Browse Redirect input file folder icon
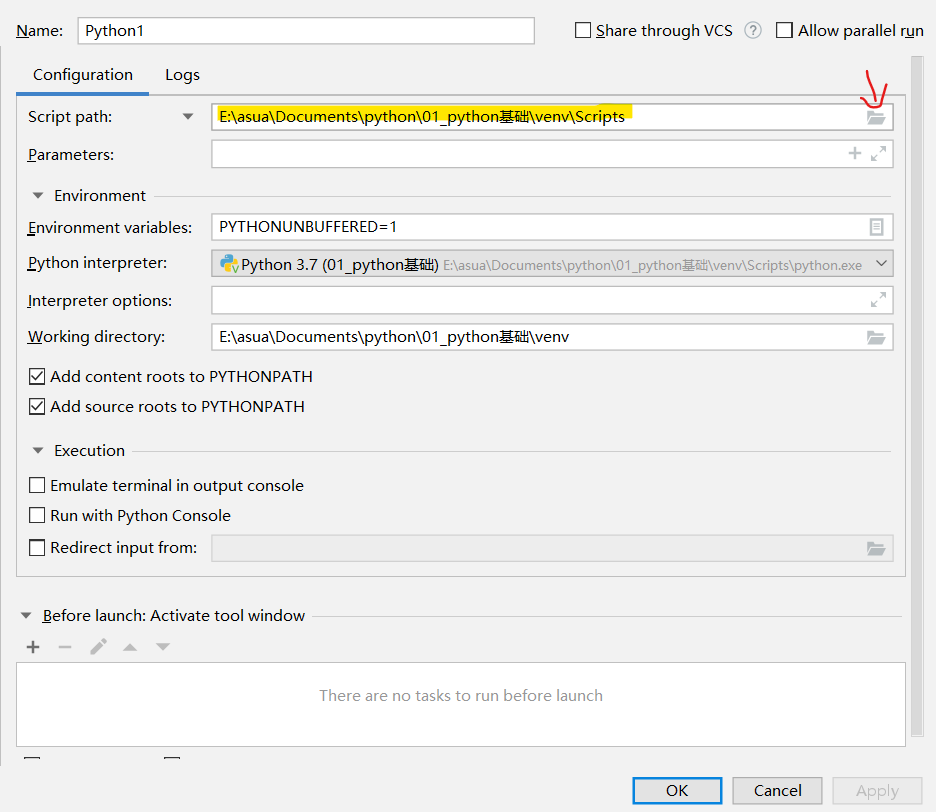This screenshot has height=812, width=936. point(876,548)
